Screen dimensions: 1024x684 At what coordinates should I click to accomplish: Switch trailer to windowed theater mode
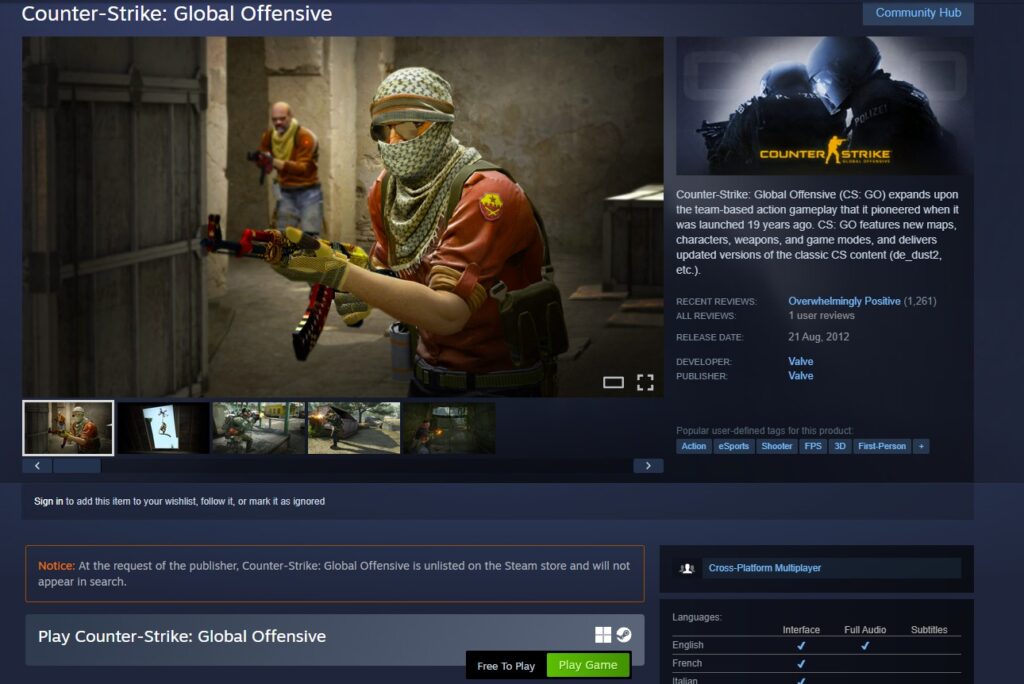(x=613, y=381)
